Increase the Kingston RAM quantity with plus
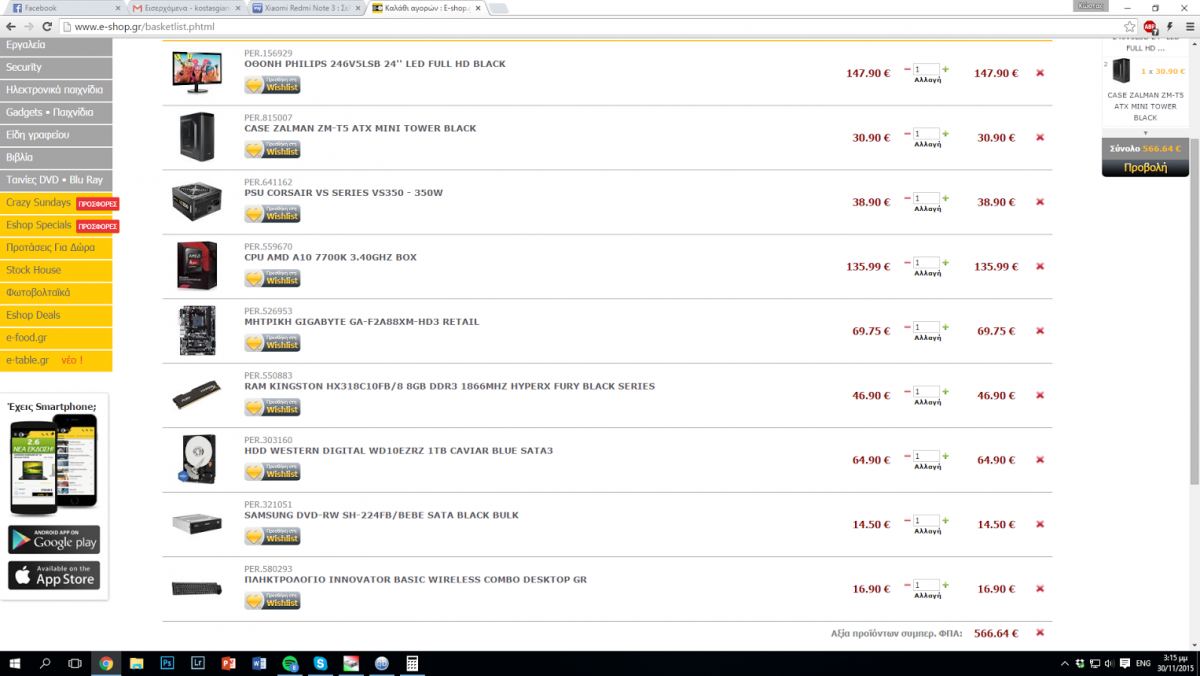1200x676 pixels. 945,392
